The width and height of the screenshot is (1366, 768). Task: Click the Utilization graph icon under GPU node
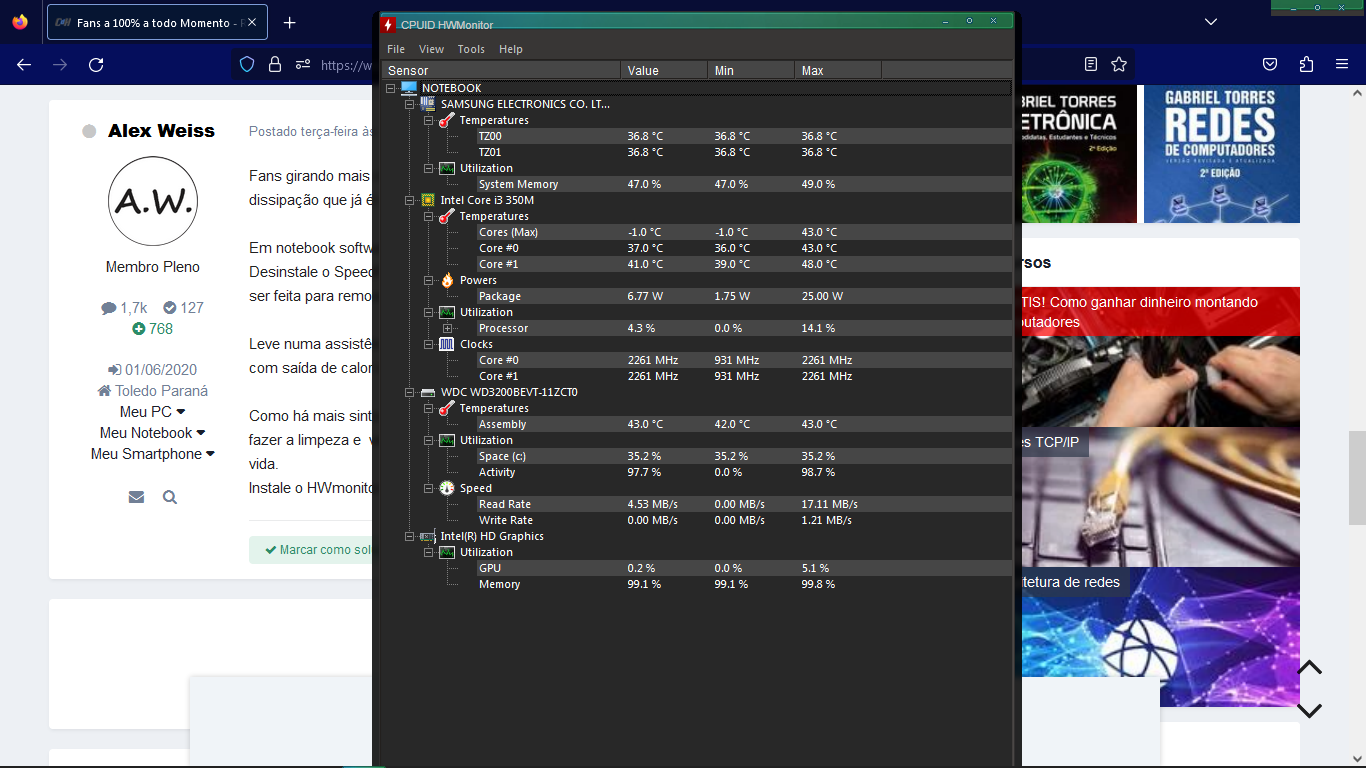tap(446, 552)
